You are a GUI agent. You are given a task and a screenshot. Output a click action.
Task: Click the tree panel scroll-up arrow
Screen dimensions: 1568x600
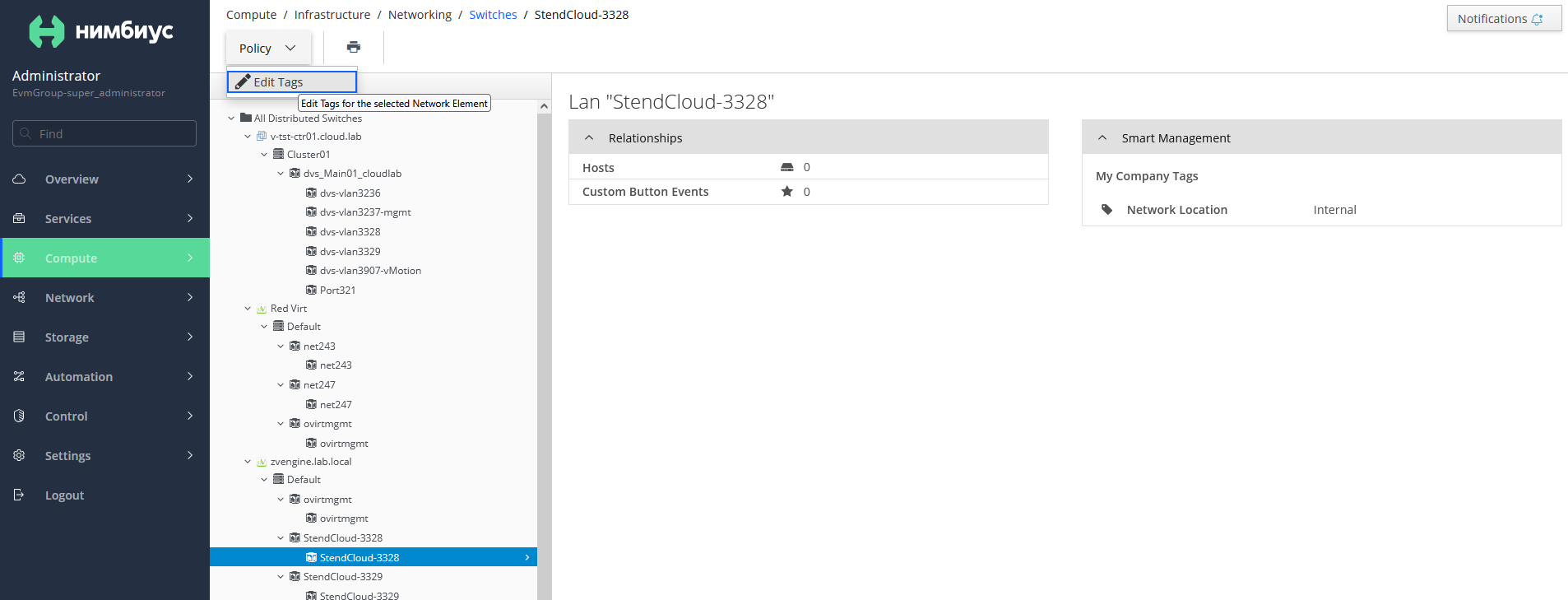(544, 106)
